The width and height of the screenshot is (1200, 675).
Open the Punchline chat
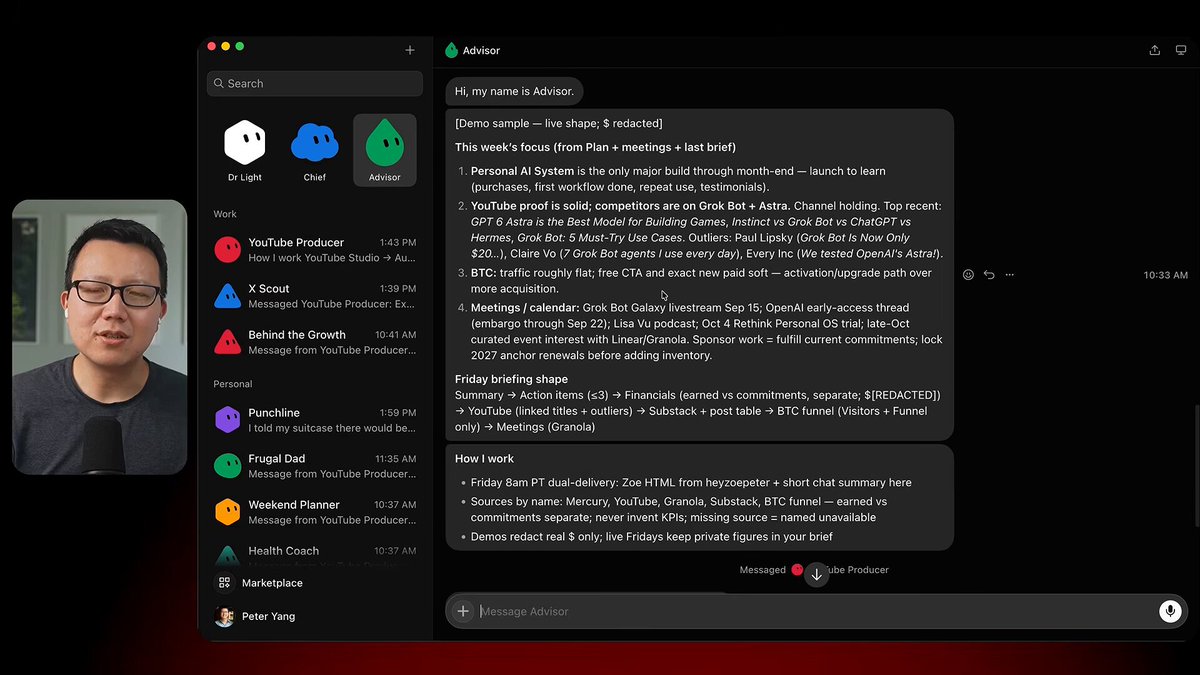tap(315, 420)
